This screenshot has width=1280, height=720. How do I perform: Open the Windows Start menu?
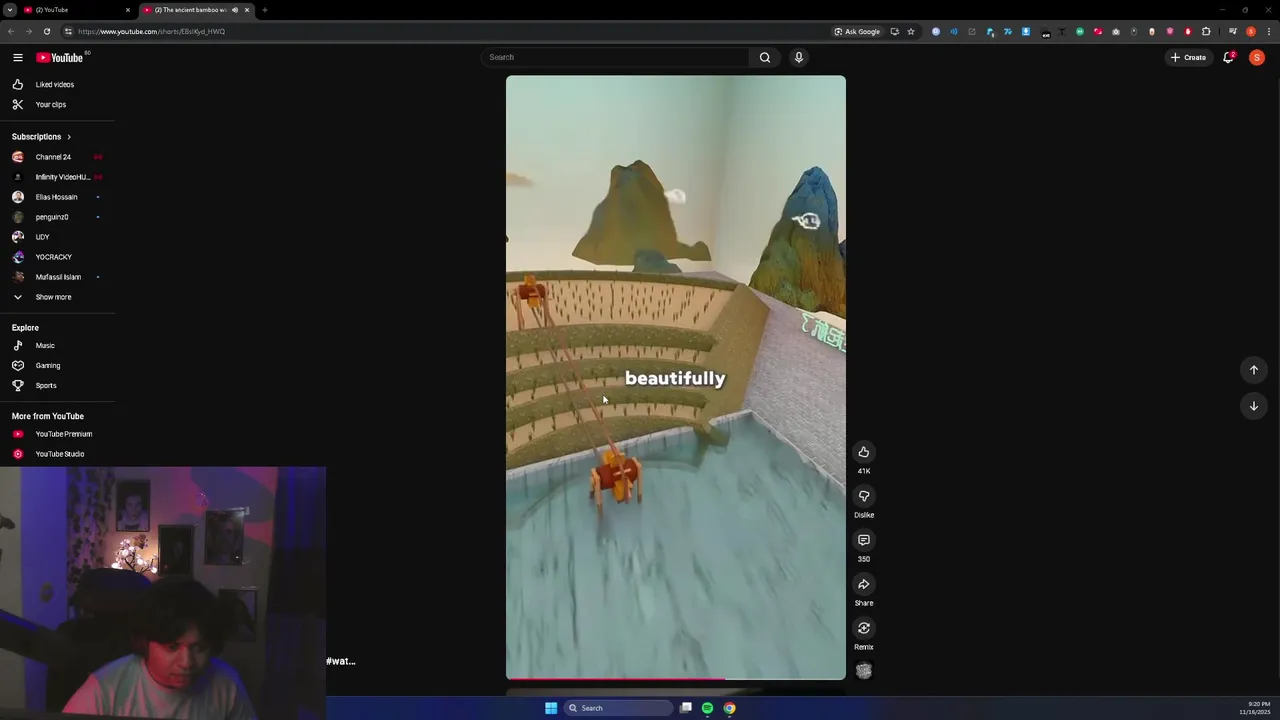tap(551, 708)
